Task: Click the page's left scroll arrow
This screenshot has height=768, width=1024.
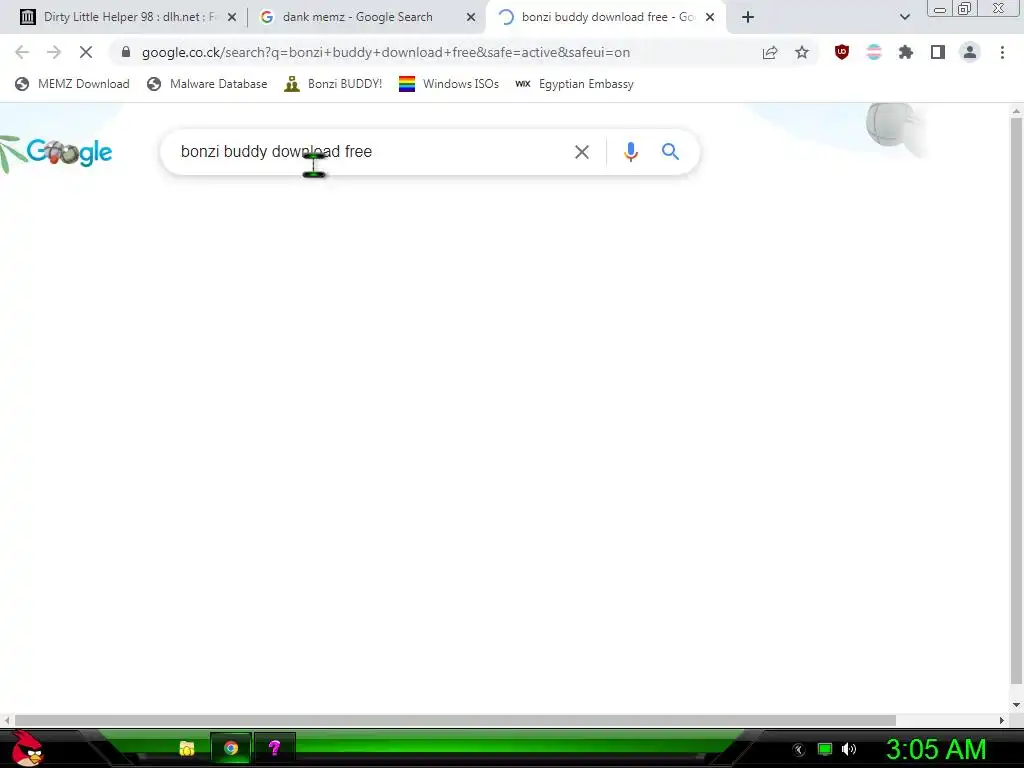Action: [7, 720]
